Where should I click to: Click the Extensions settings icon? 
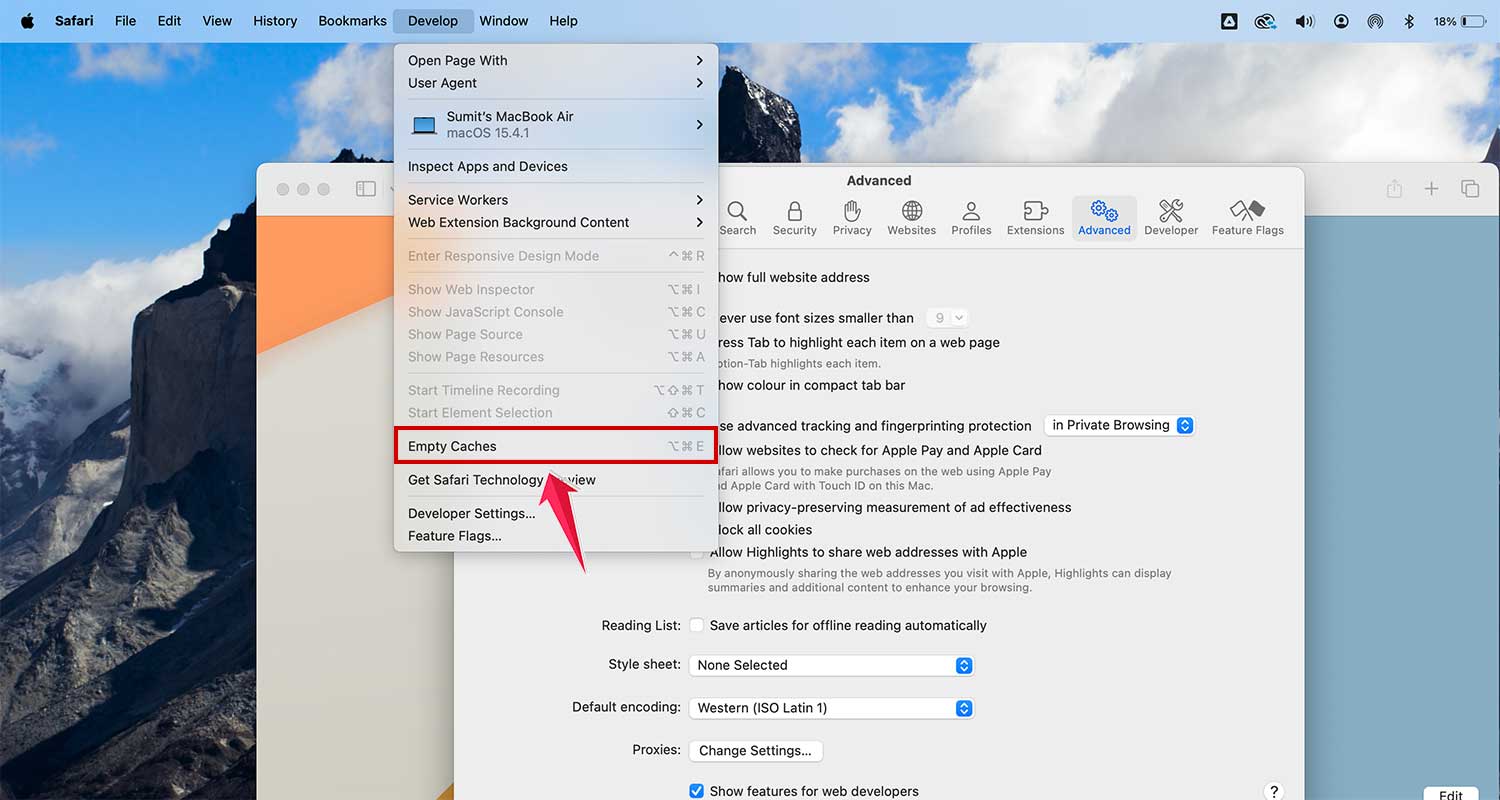coord(1035,218)
